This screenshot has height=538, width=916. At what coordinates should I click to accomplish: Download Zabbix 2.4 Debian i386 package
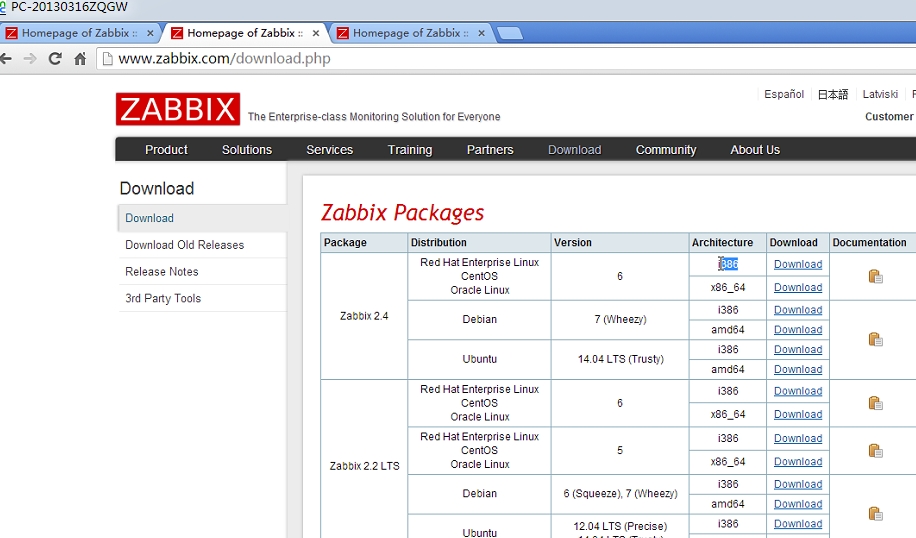tap(798, 310)
